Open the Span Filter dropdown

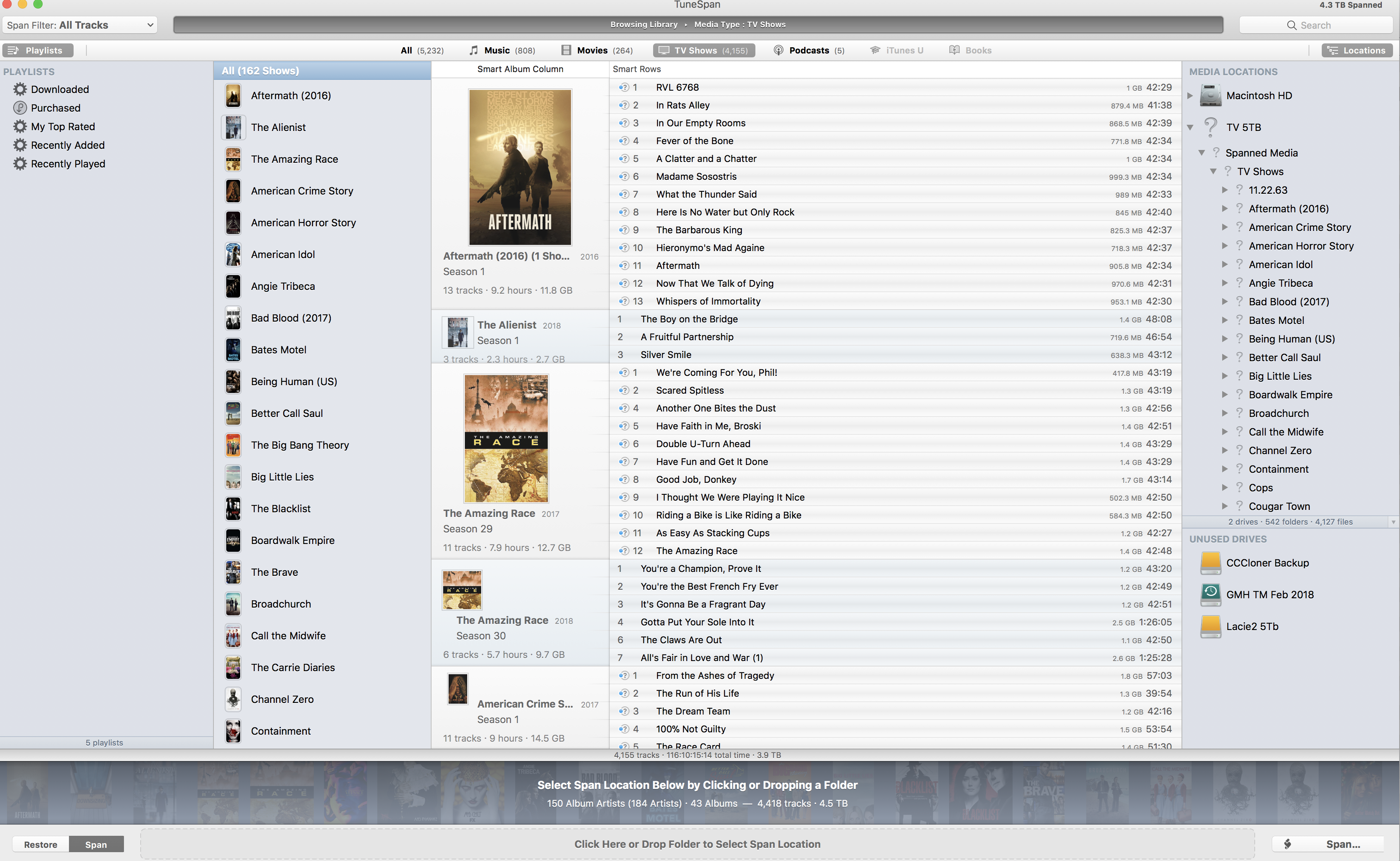coord(80,25)
